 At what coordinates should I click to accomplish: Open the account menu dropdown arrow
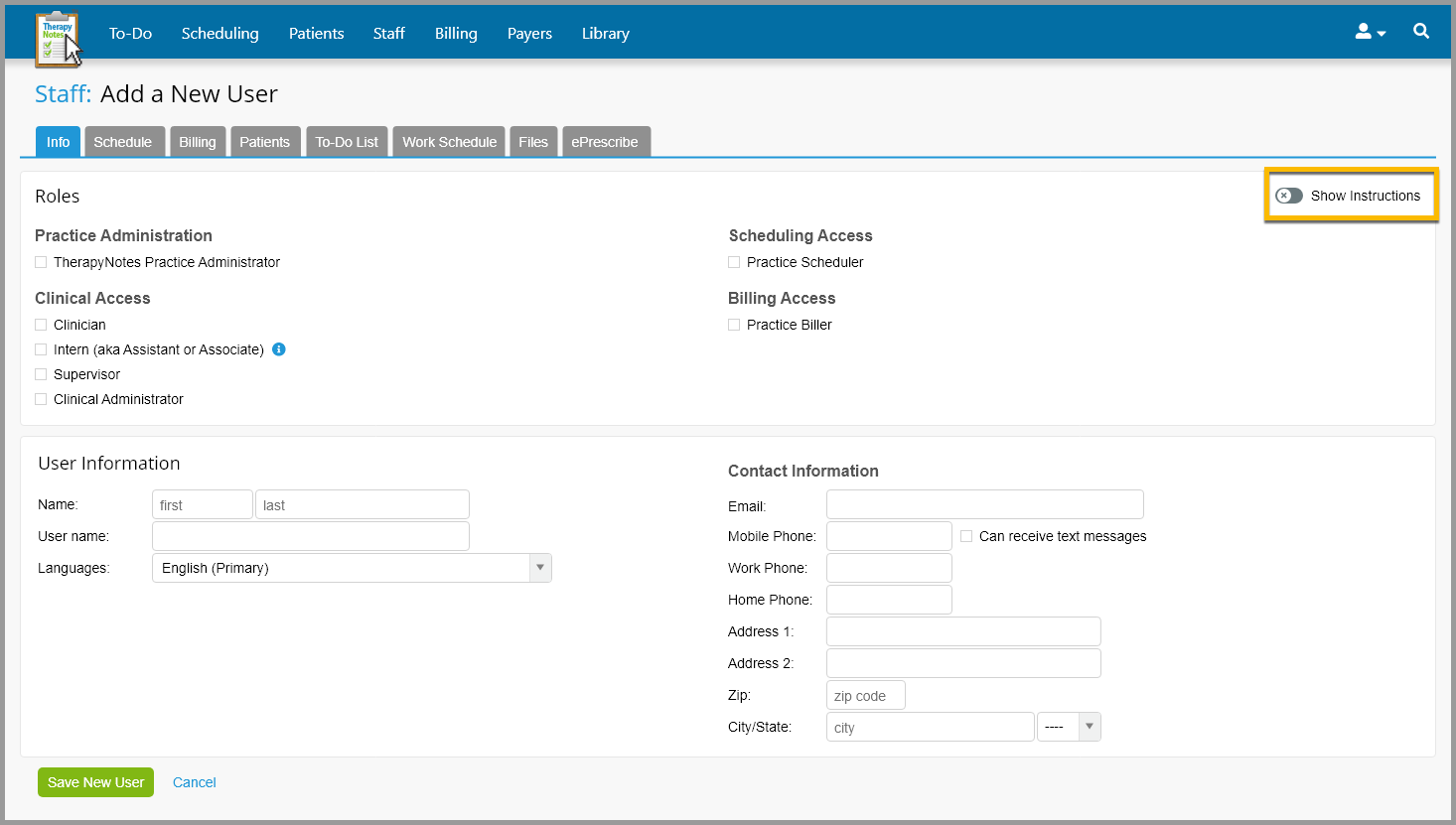pyautogui.click(x=1381, y=32)
